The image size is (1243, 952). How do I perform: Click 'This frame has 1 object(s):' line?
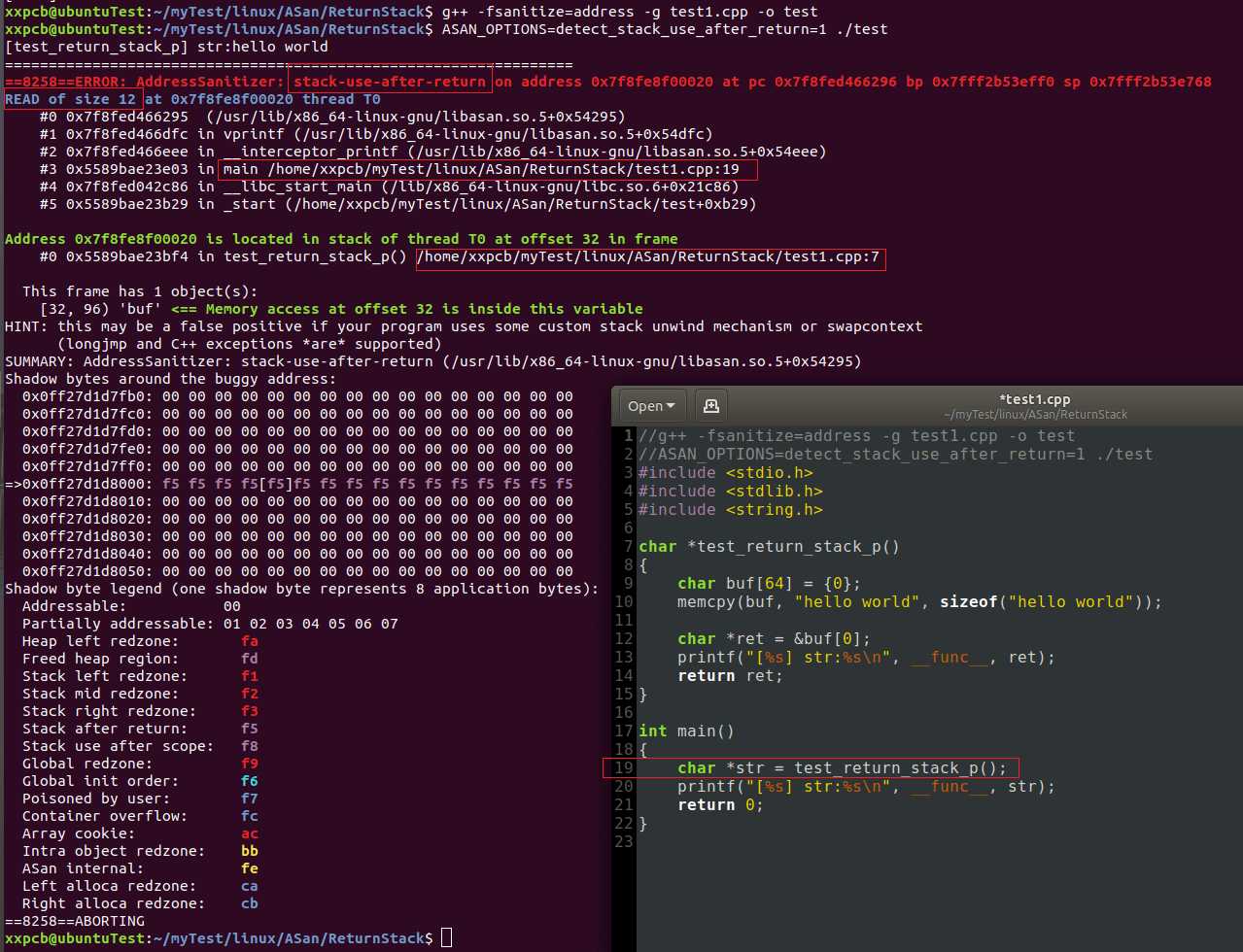point(140,291)
